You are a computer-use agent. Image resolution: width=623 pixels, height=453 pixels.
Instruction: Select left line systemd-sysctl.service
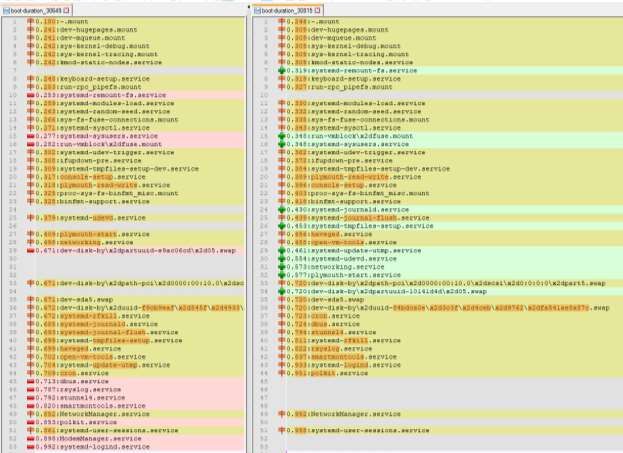(x=92, y=128)
